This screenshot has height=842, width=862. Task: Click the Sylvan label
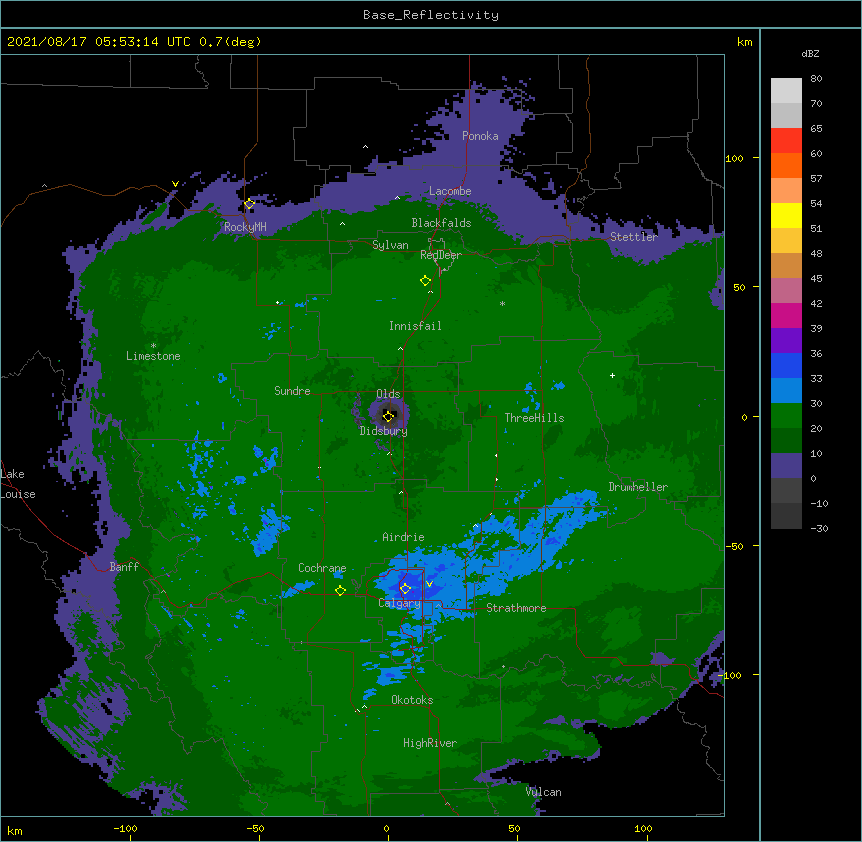[390, 245]
